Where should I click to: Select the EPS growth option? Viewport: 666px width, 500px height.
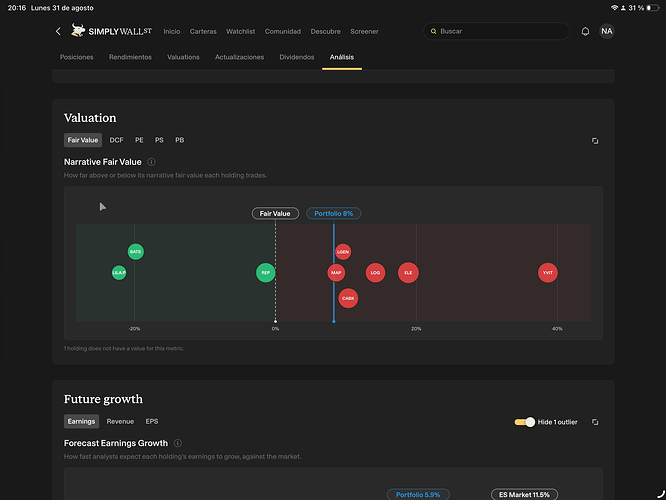tap(152, 421)
